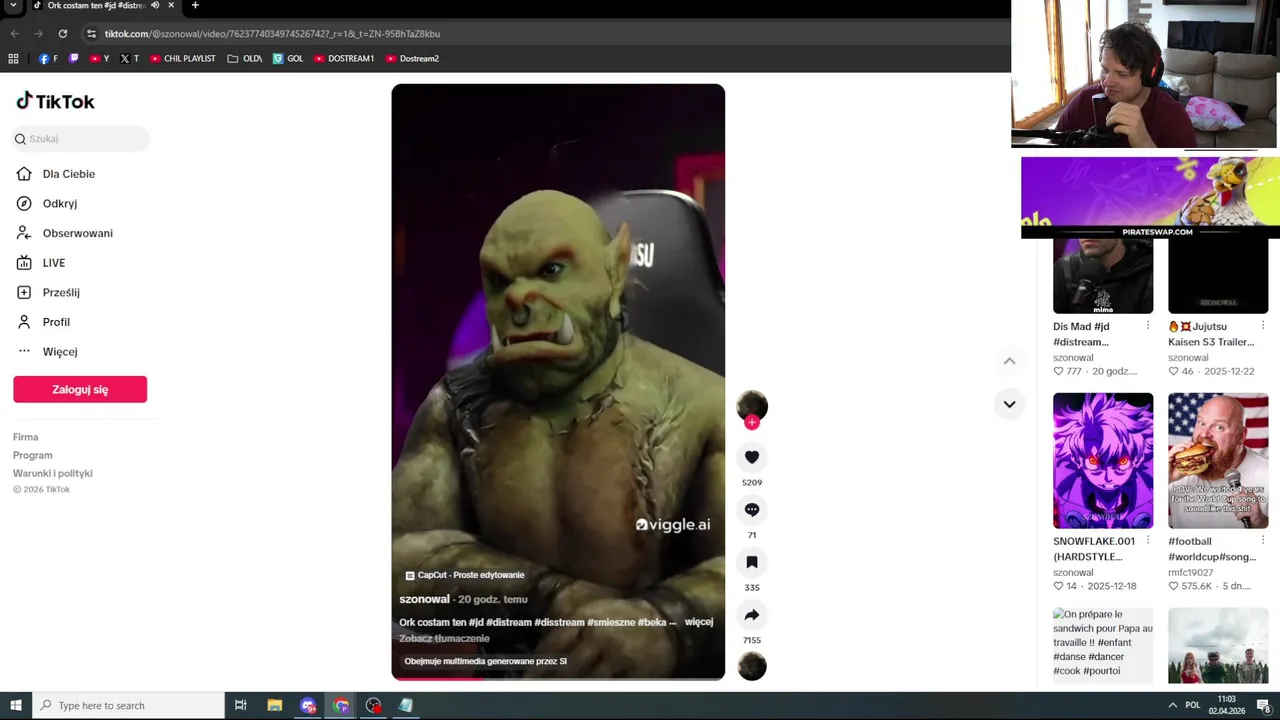
Task: Open site information icon in the address bar
Action: 91,33
